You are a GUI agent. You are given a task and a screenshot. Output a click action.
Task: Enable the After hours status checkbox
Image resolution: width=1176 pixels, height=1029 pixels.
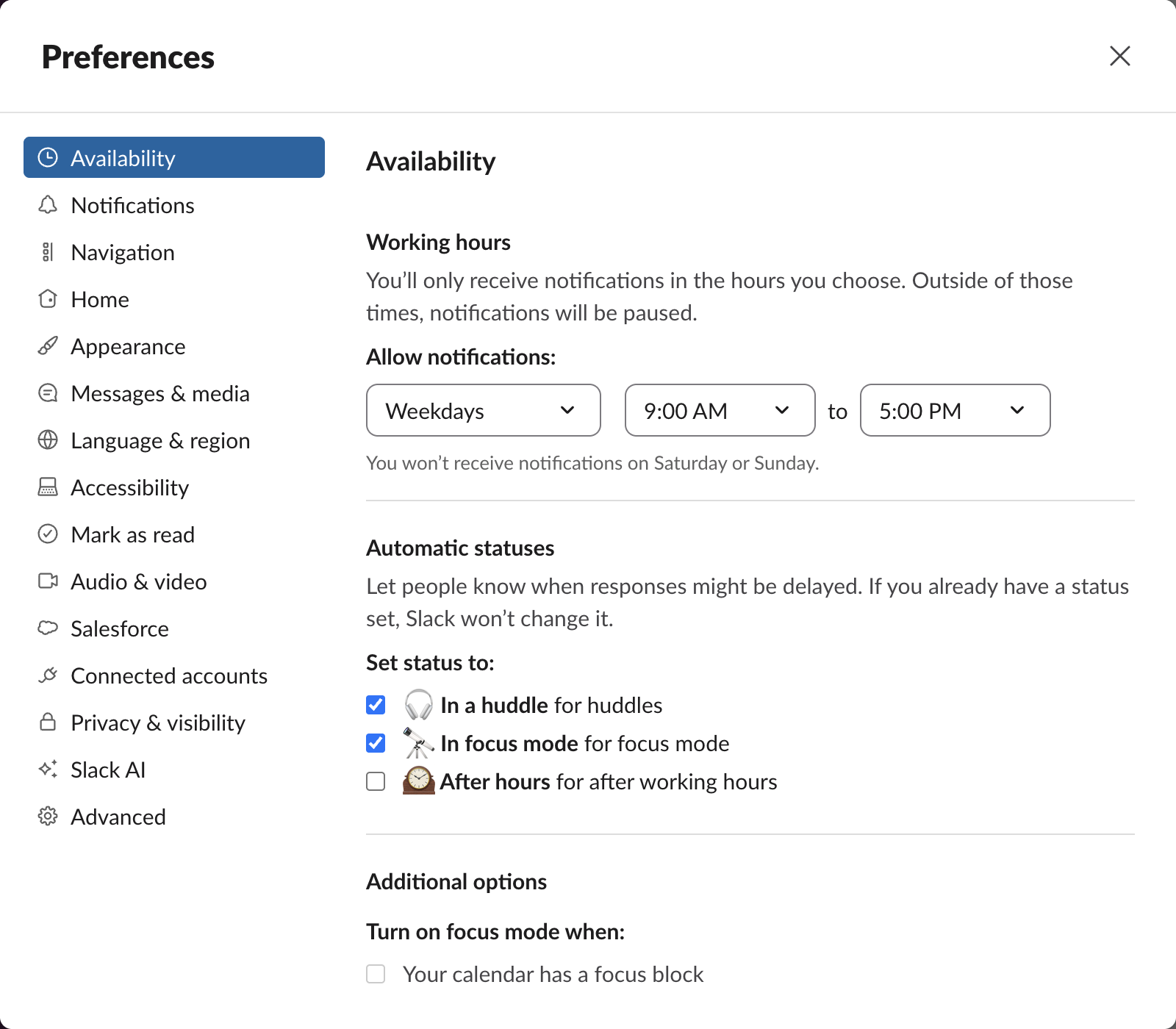(376, 781)
